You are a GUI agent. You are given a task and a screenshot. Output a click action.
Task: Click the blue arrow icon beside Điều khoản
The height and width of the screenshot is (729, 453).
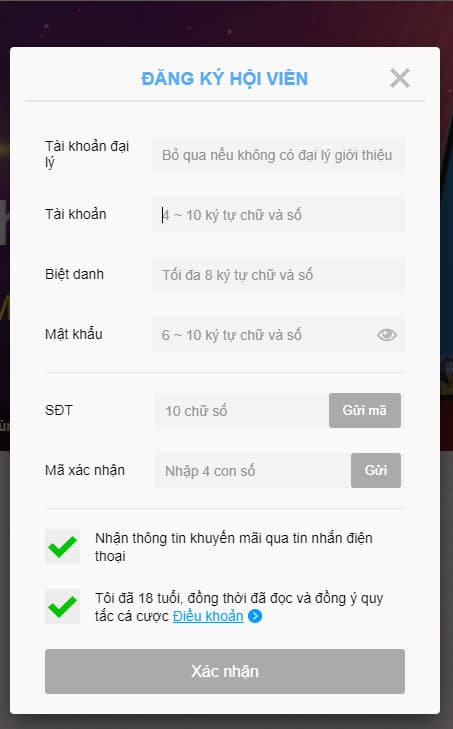255,616
